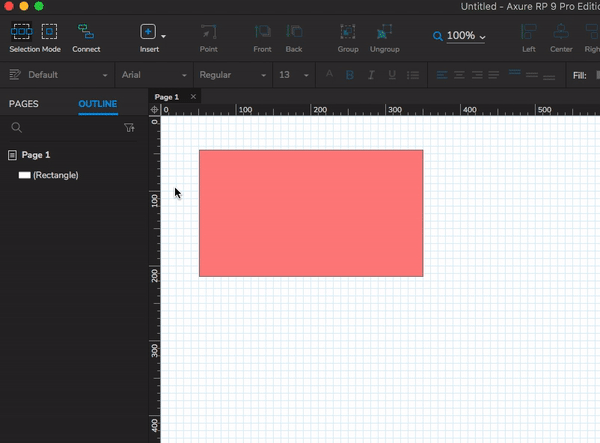Click the Insert plus icon
The height and width of the screenshot is (443, 600).
pyautogui.click(x=148, y=31)
